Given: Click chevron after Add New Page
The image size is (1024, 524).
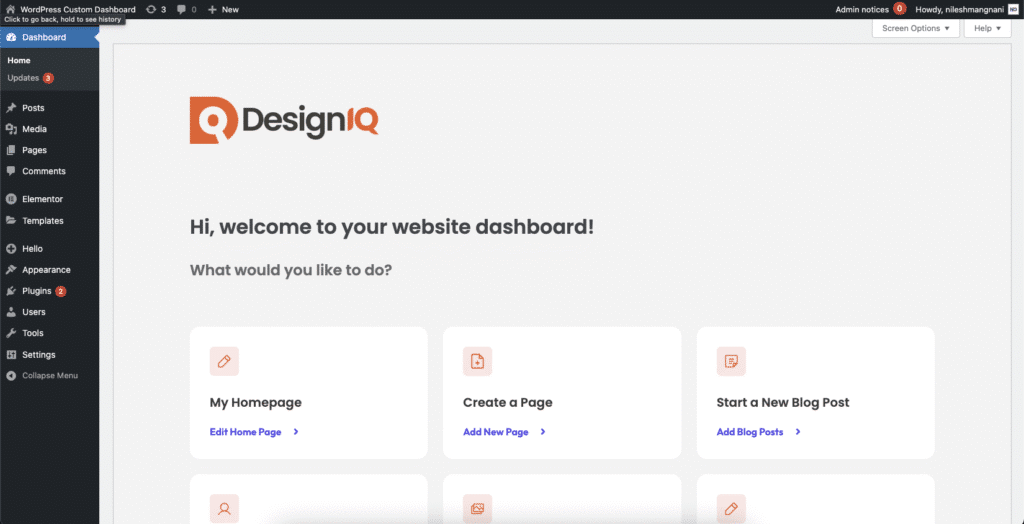Looking at the screenshot, I should (x=543, y=432).
